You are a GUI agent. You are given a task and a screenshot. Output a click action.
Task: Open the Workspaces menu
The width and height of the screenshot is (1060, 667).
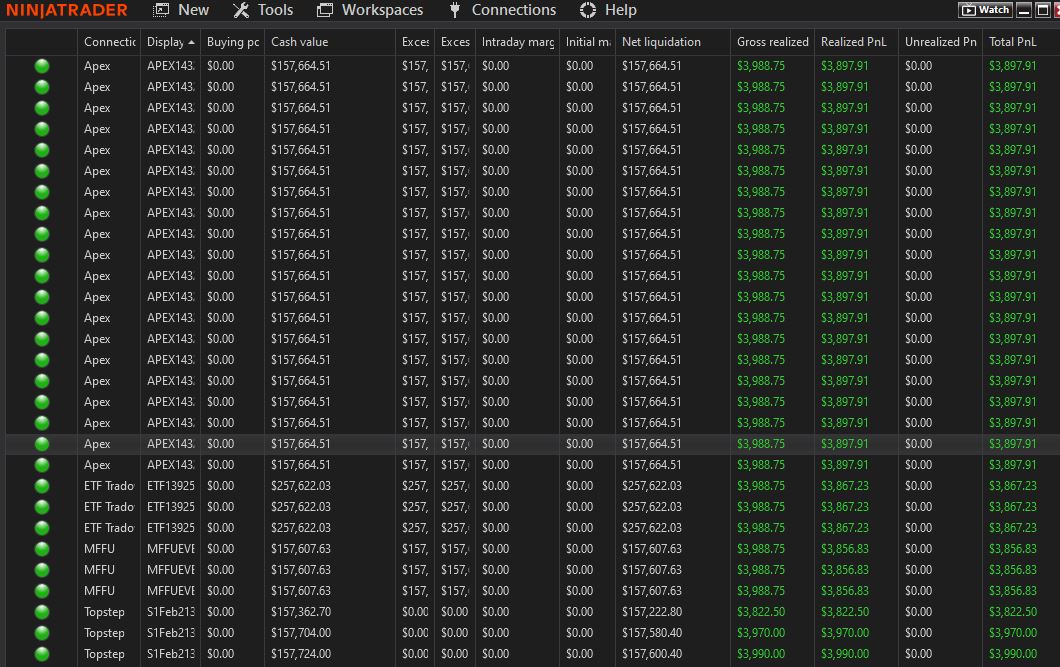(370, 10)
